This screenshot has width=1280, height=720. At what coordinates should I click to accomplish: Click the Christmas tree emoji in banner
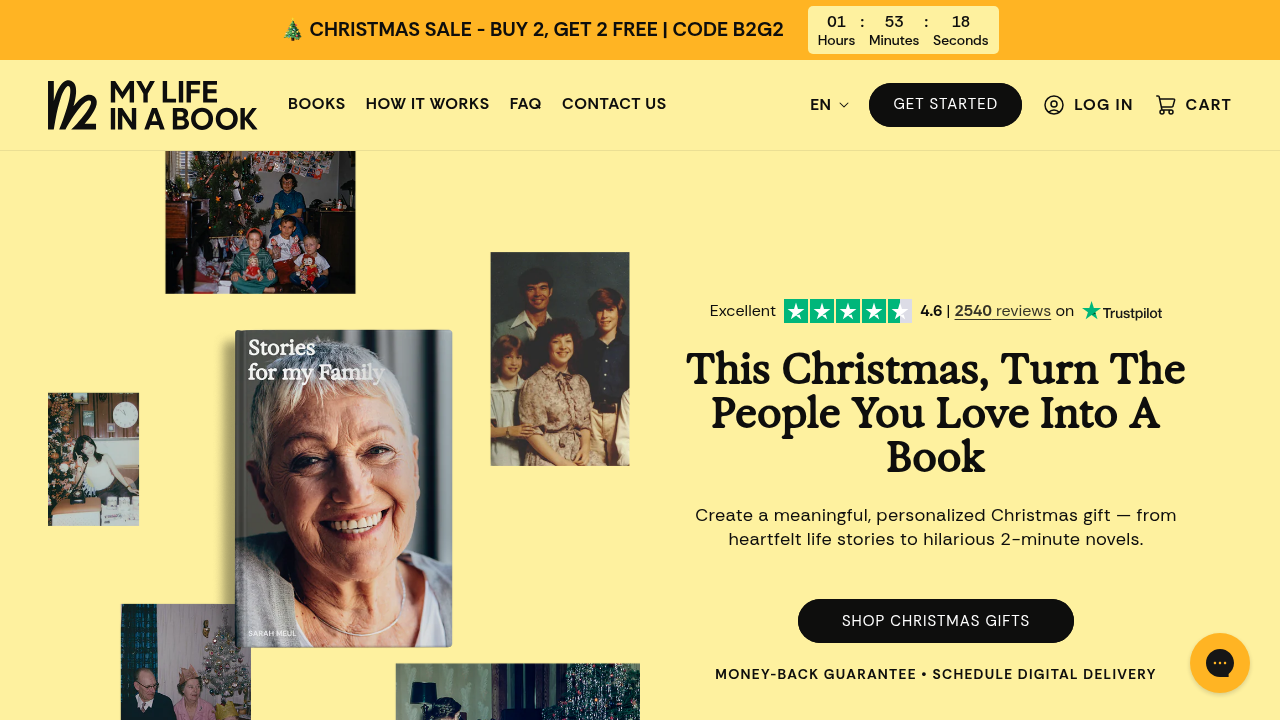(293, 30)
